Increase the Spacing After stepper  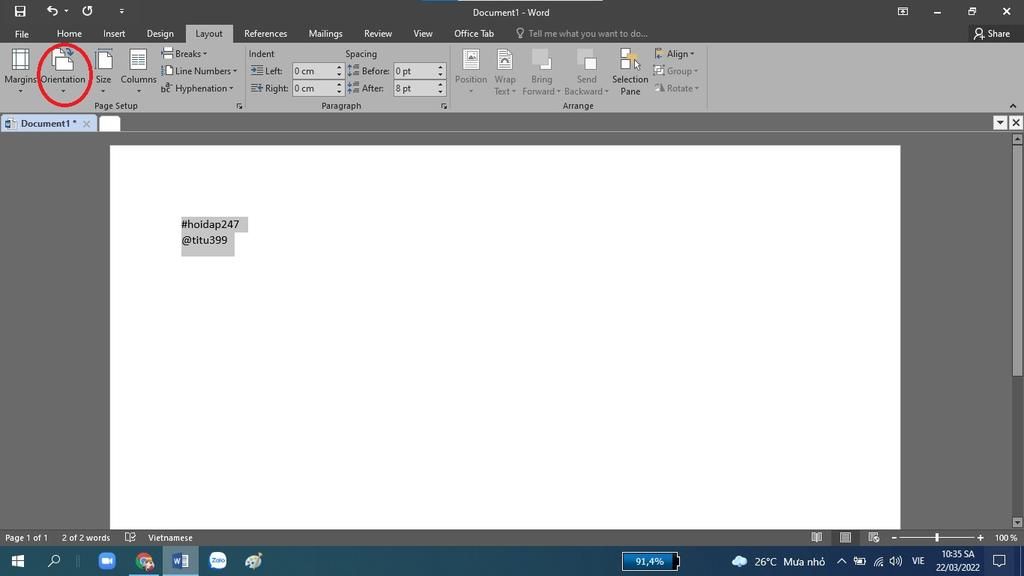pyautogui.click(x=440, y=85)
